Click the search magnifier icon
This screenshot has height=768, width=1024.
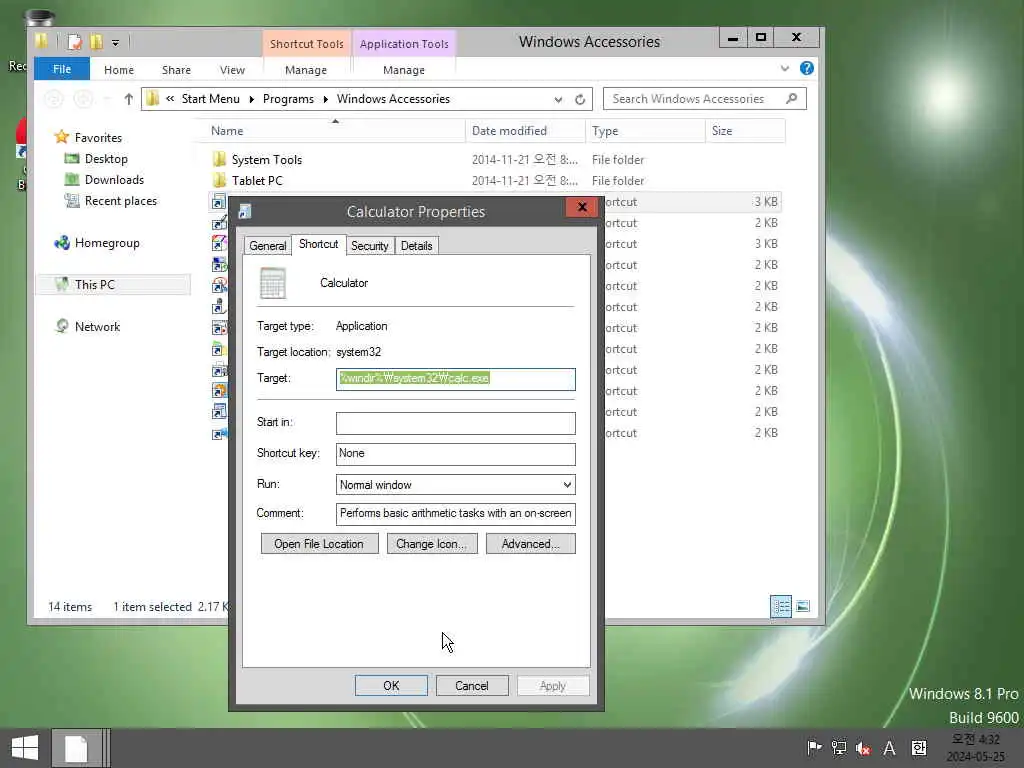pos(792,99)
